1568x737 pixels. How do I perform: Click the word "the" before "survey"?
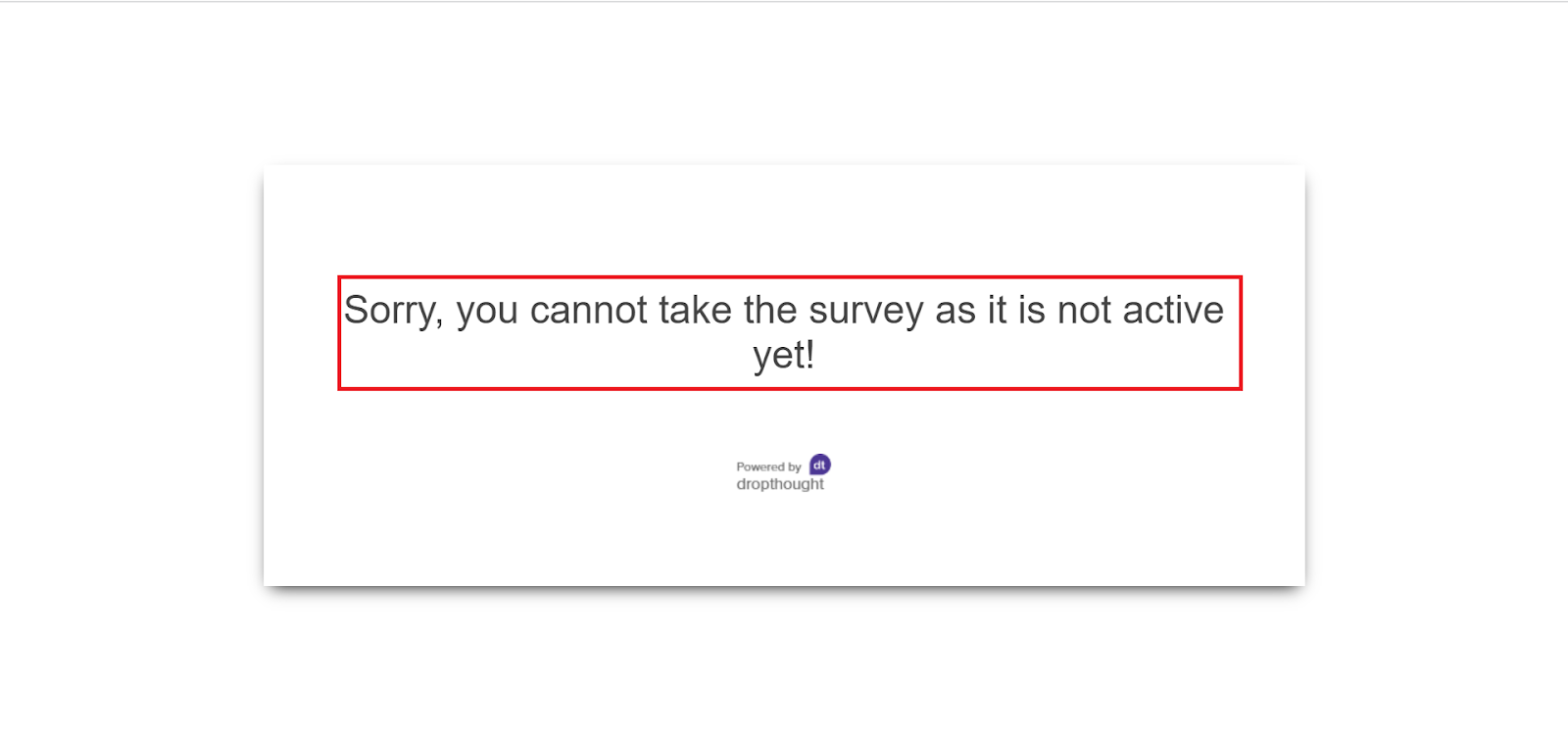point(770,311)
